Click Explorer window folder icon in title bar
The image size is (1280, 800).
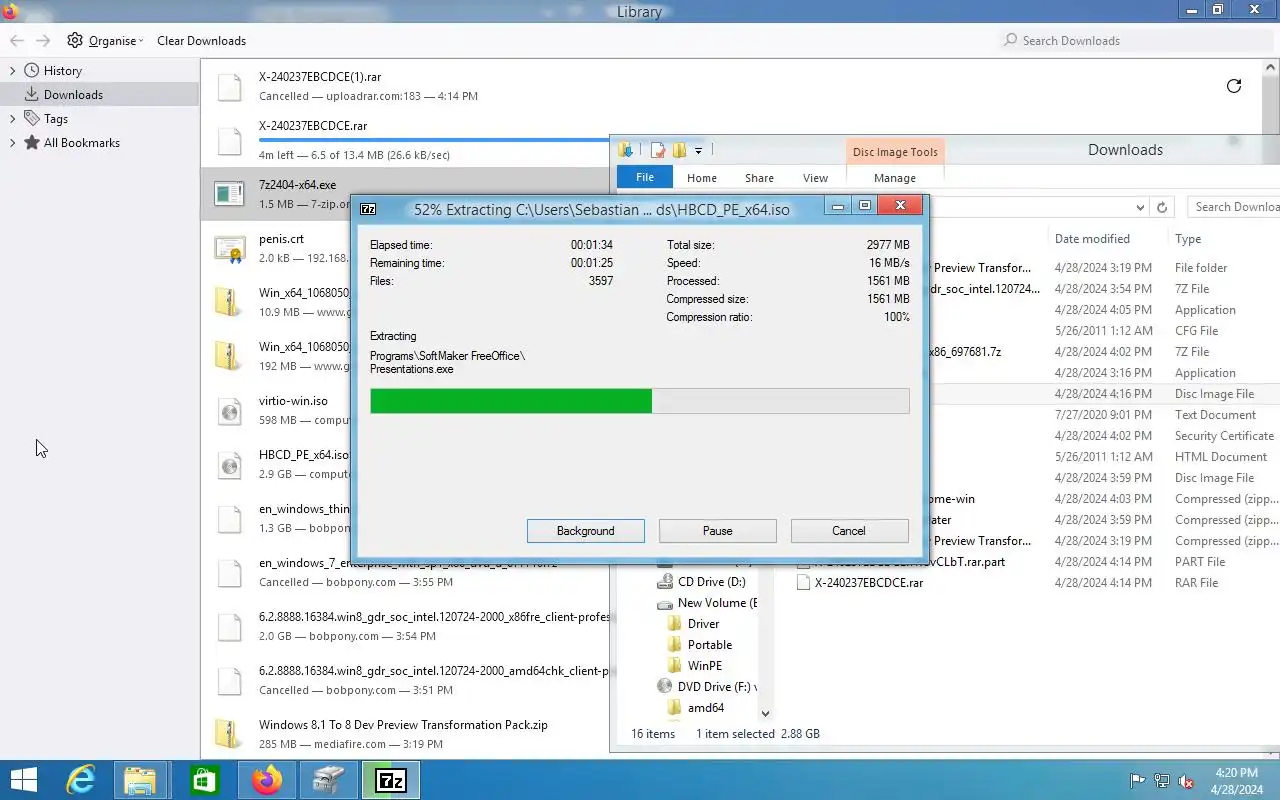626,150
